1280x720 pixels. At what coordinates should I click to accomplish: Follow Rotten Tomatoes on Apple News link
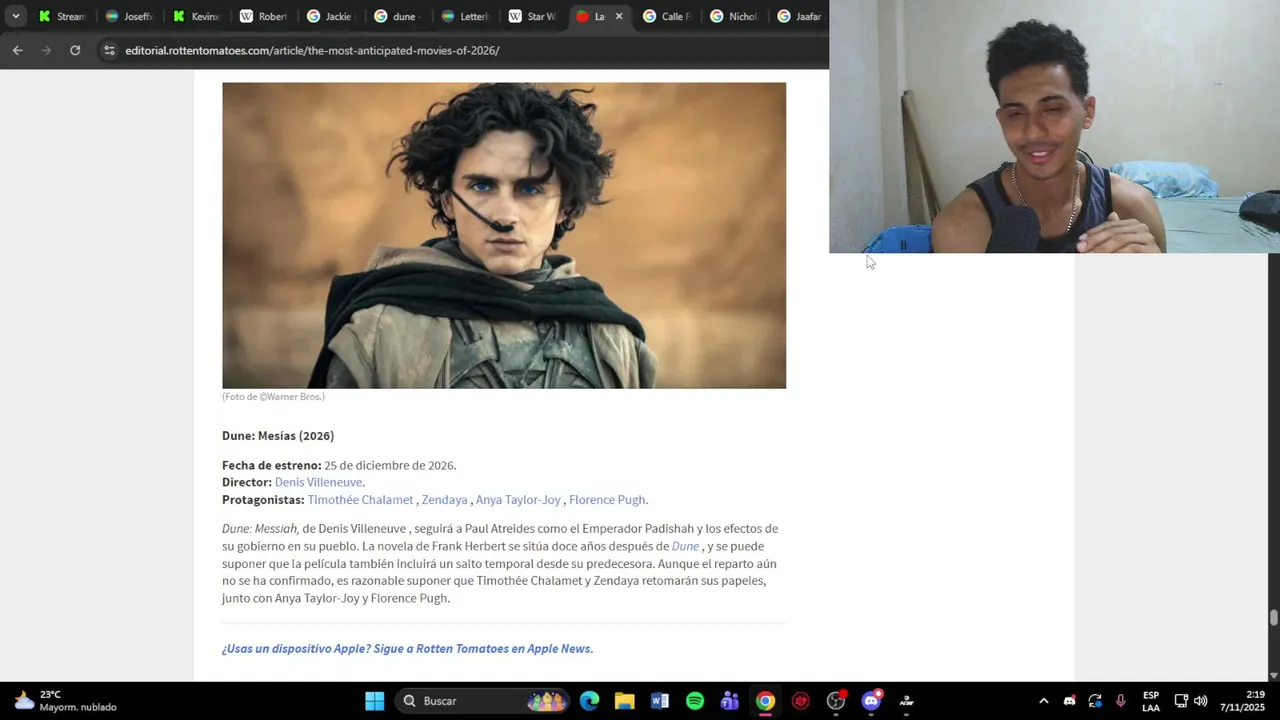[x=407, y=649]
